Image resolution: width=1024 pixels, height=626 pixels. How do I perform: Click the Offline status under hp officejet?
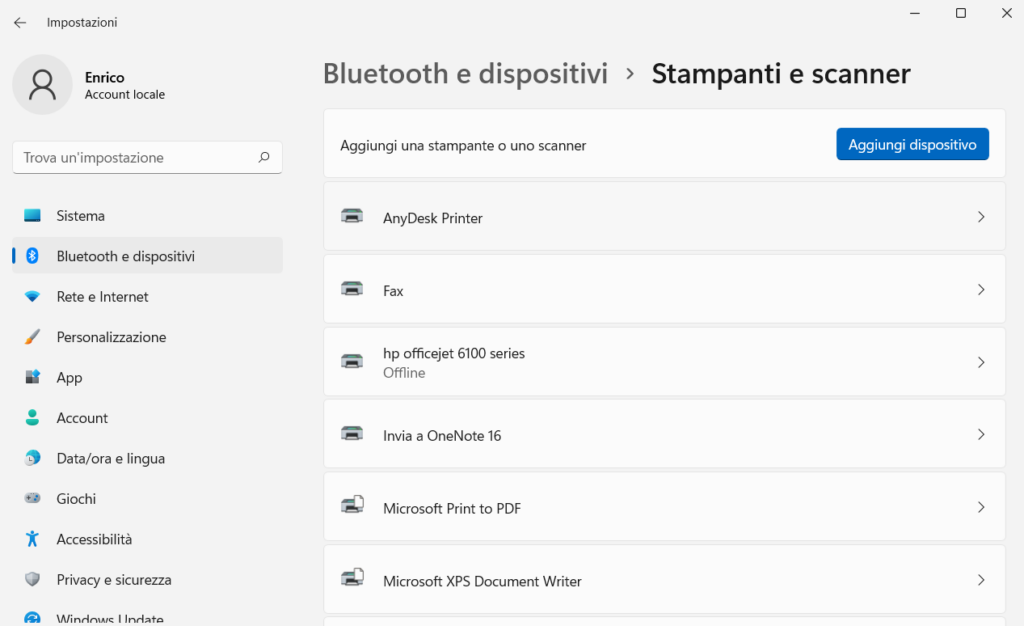pyautogui.click(x=404, y=373)
